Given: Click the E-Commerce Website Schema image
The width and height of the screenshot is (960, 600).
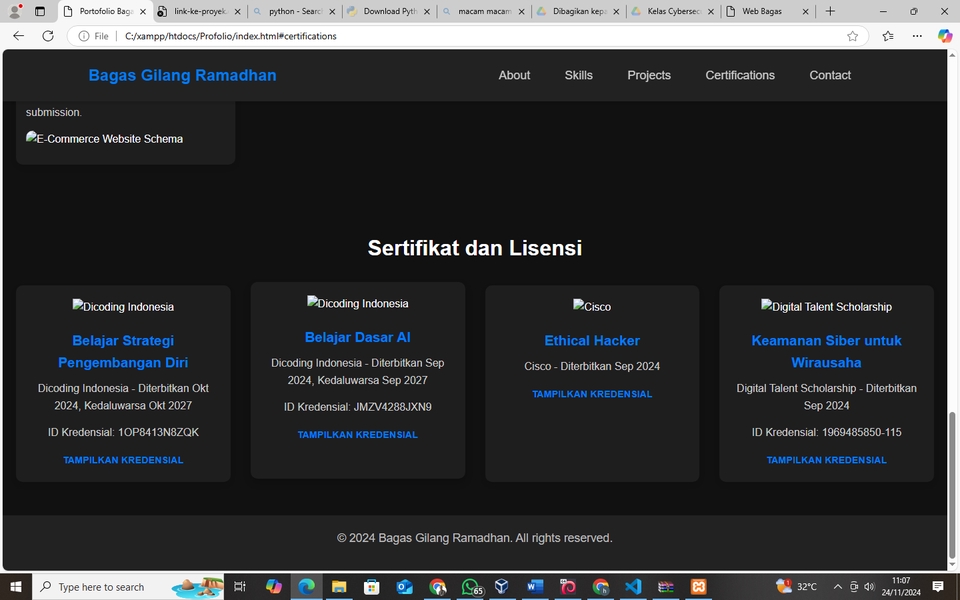Looking at the screenshot, I should (104, 138).
